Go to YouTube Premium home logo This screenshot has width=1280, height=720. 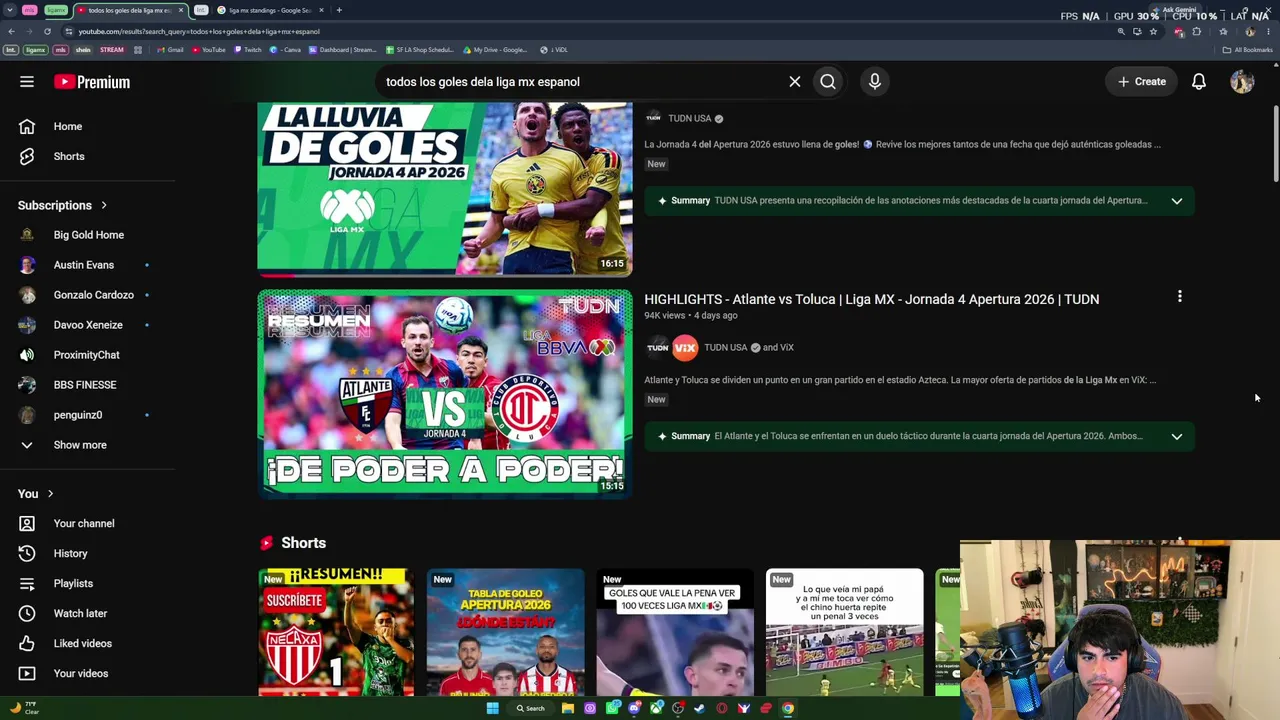point(92,82)
